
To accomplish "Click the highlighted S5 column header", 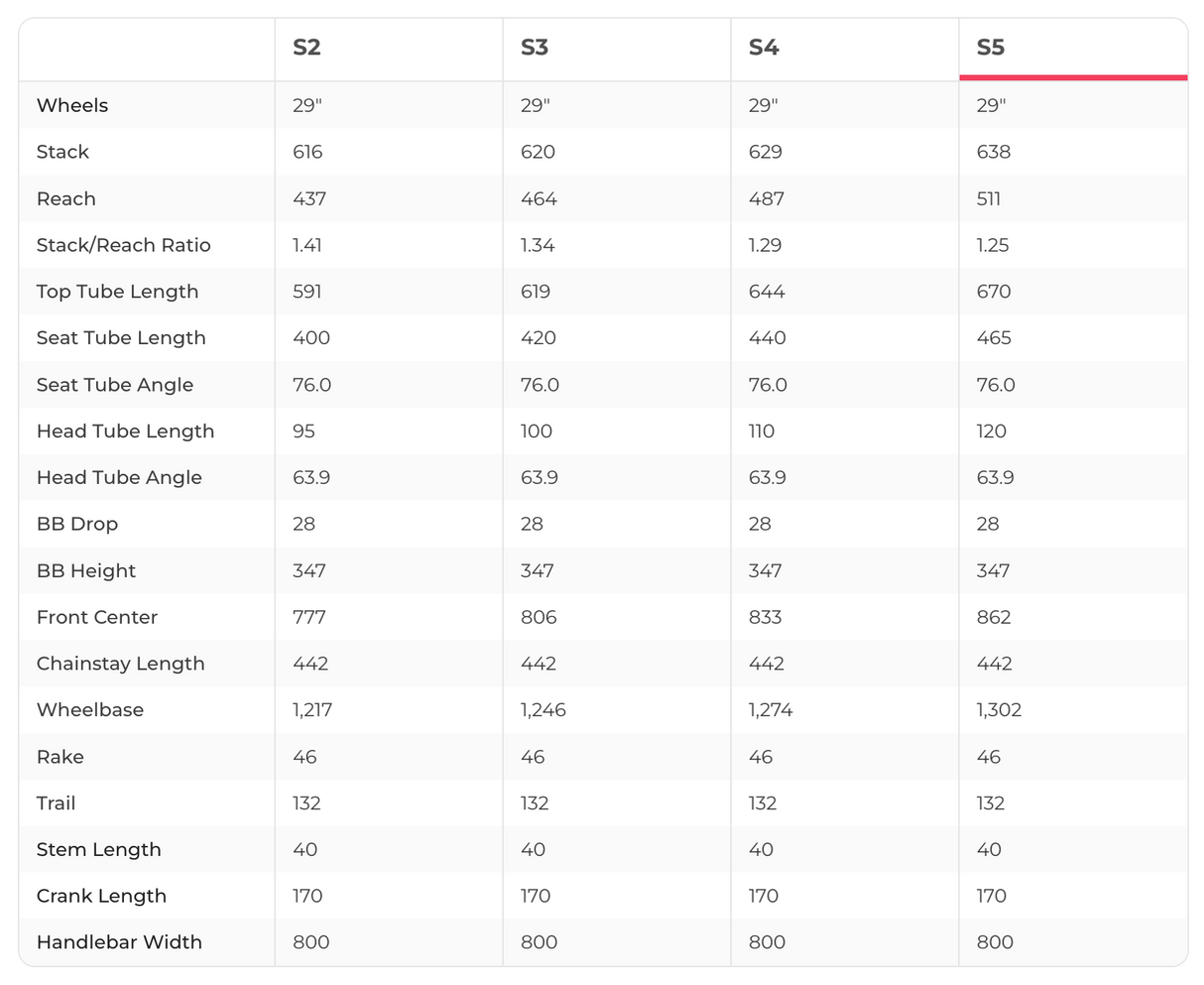I will coord(991,48).
